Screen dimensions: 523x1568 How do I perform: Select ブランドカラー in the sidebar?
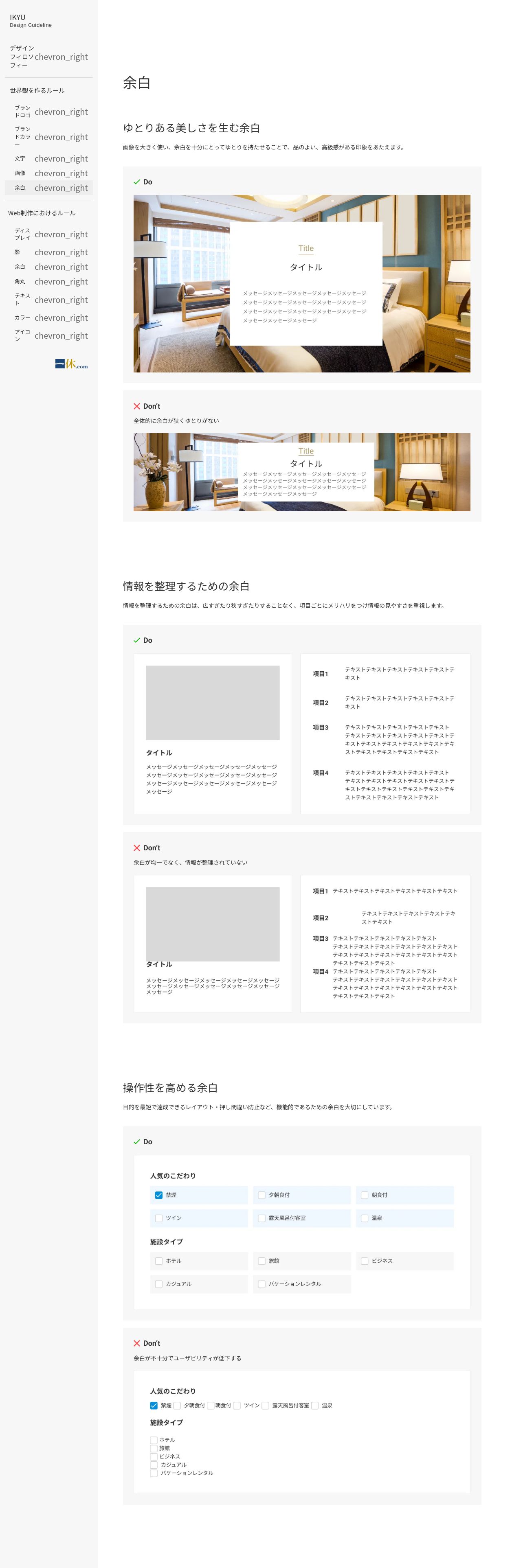coord(49,137)
